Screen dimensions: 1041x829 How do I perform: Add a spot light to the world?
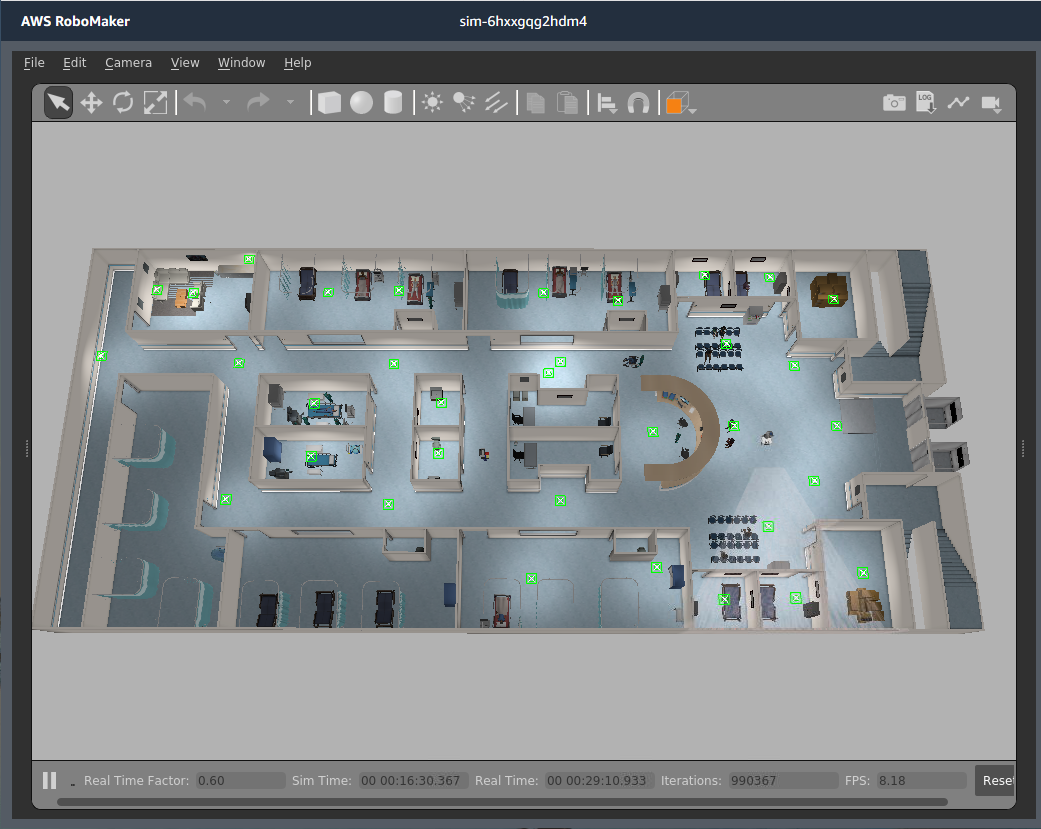point(464,102)
